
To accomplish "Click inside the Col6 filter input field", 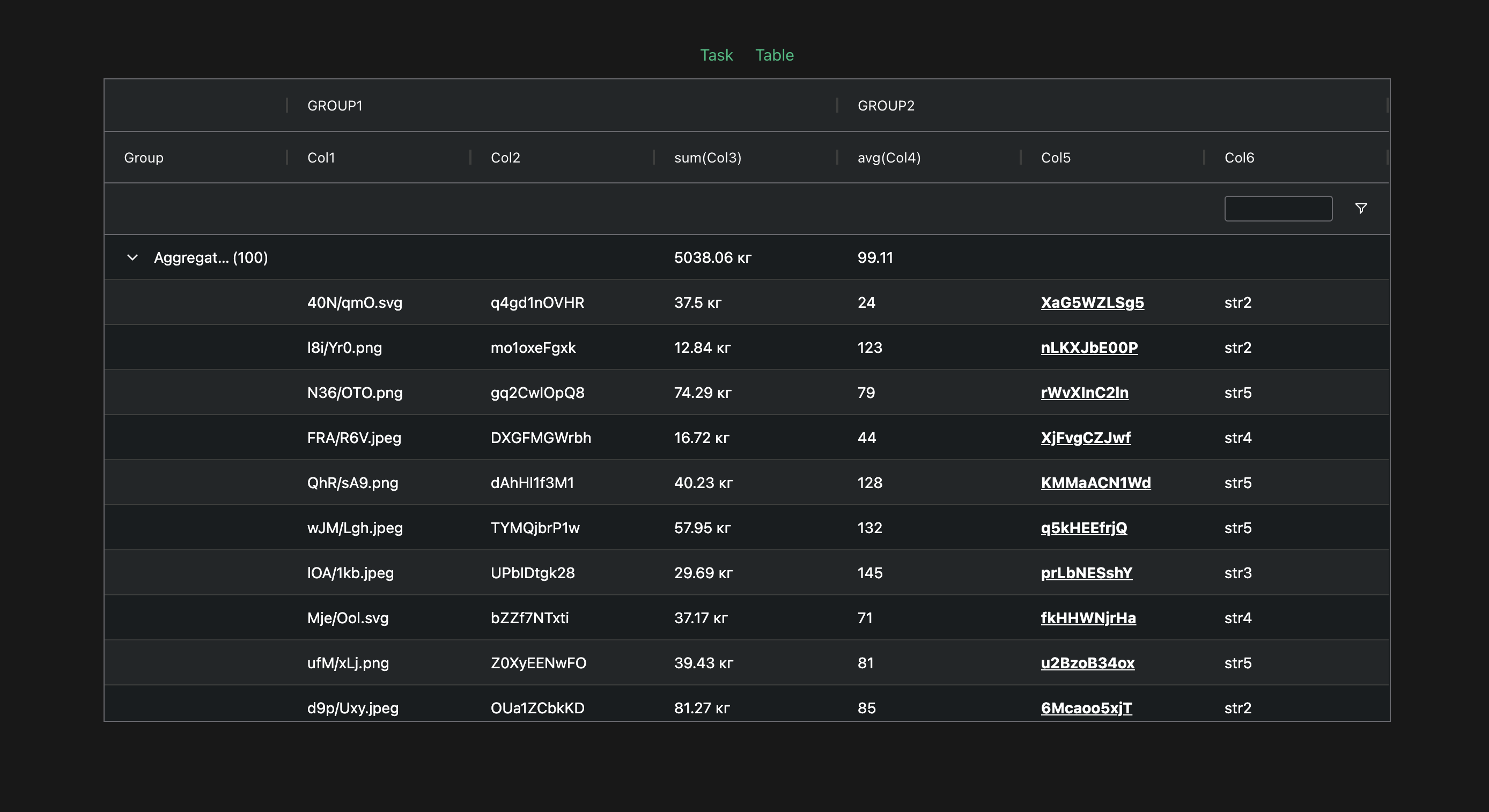I will [x=1278, y=208].
